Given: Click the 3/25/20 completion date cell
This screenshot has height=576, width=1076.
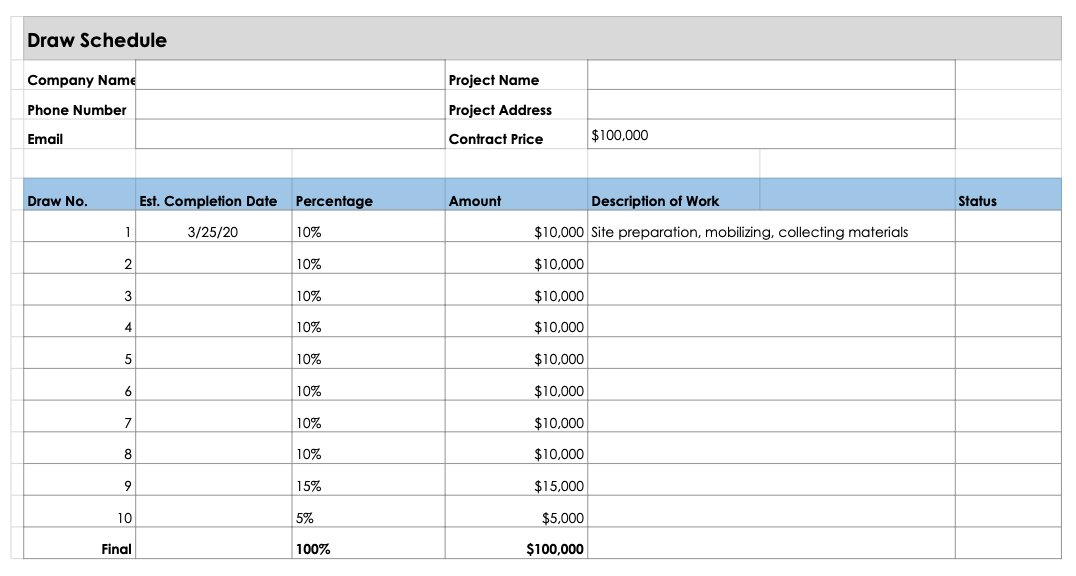Looking at the screenshot, I should [213, 232].
